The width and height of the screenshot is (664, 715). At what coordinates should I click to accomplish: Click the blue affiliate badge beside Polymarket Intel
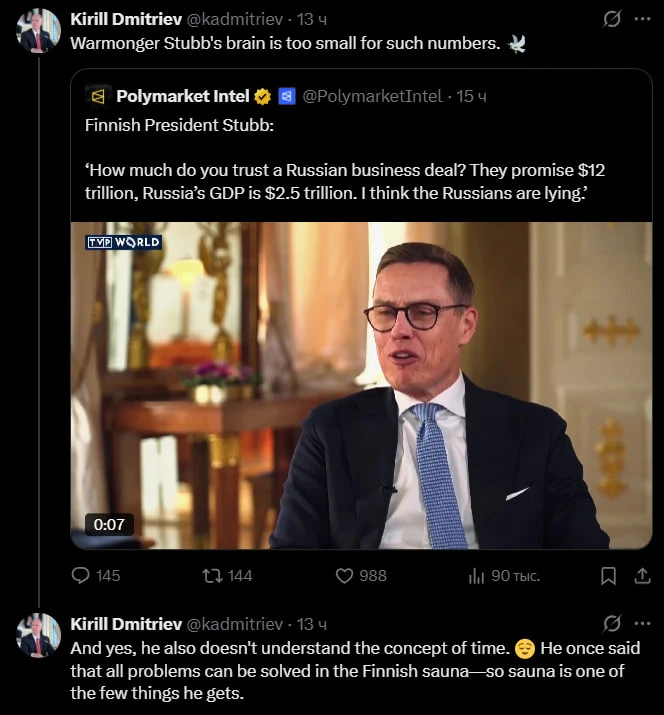pos(286,96)
